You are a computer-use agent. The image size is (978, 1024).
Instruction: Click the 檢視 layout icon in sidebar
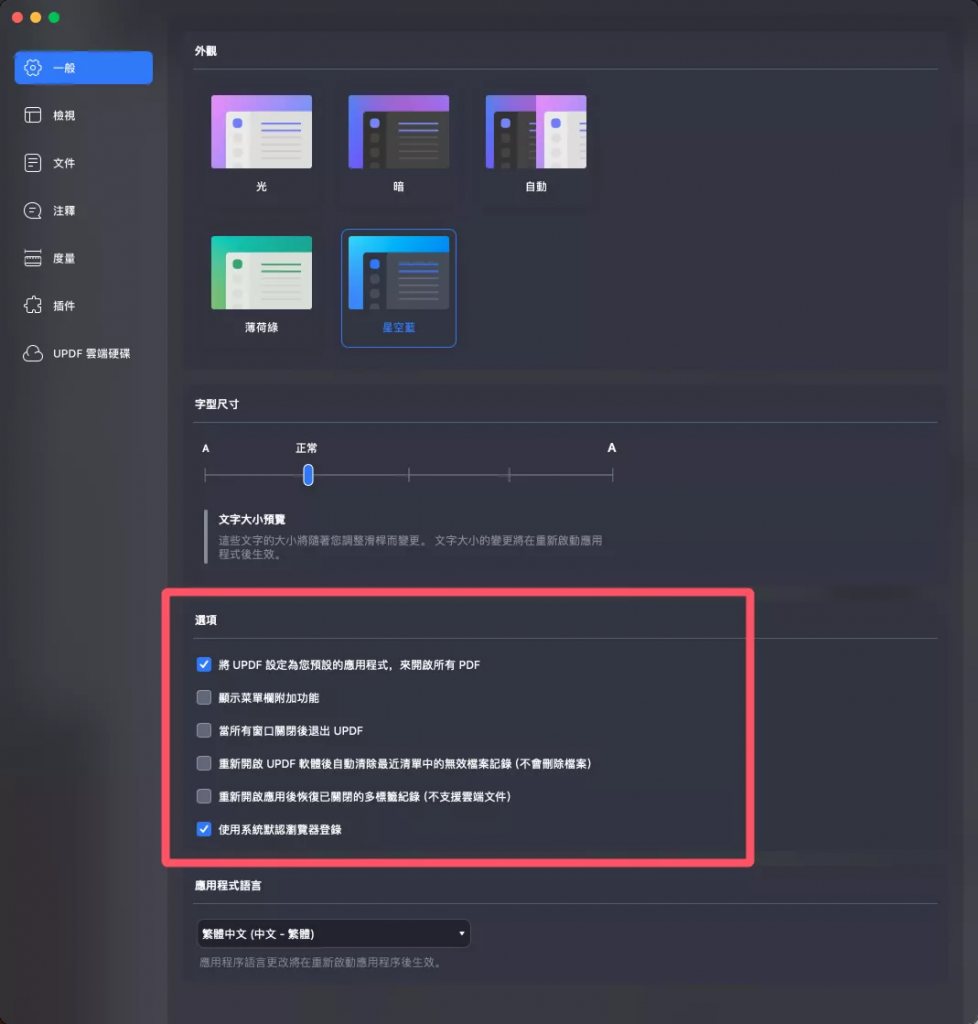pos(33,115)
